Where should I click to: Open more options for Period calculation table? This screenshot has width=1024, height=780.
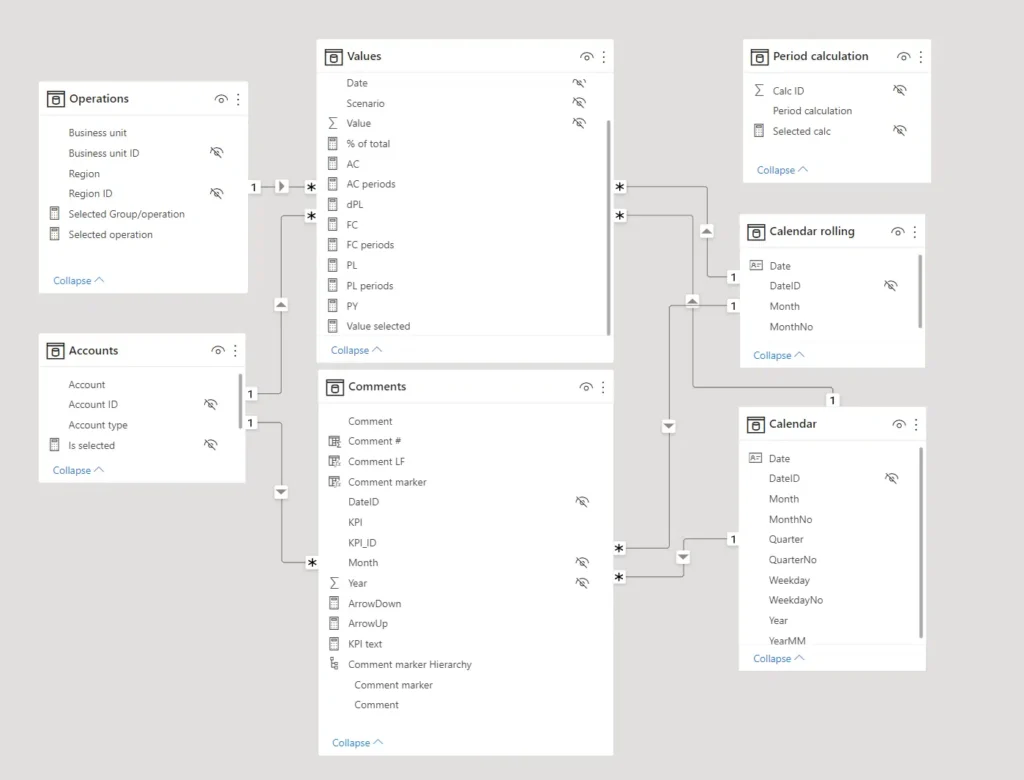pyautogui.click(x=921, y=57)
